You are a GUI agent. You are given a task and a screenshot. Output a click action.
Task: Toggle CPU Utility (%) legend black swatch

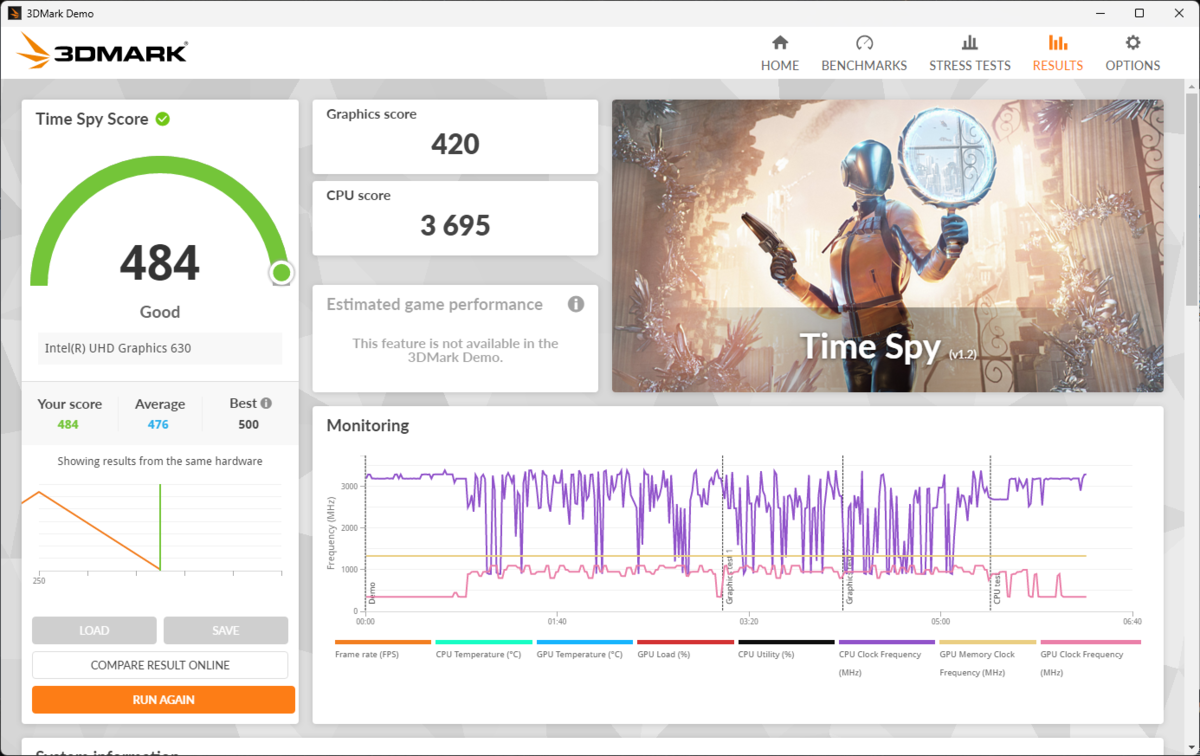786,642
